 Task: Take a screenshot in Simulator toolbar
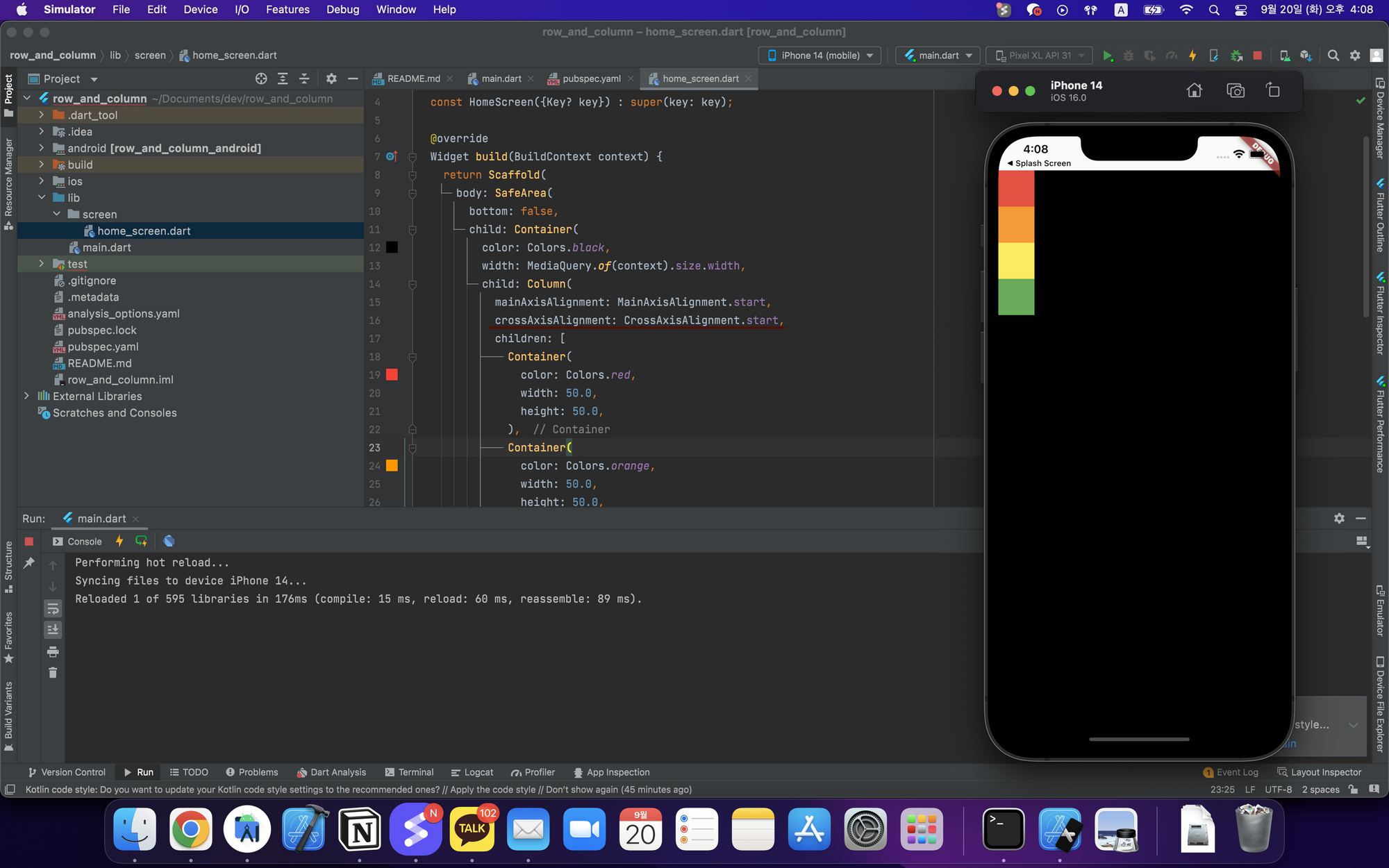(x=1235, y=90)
